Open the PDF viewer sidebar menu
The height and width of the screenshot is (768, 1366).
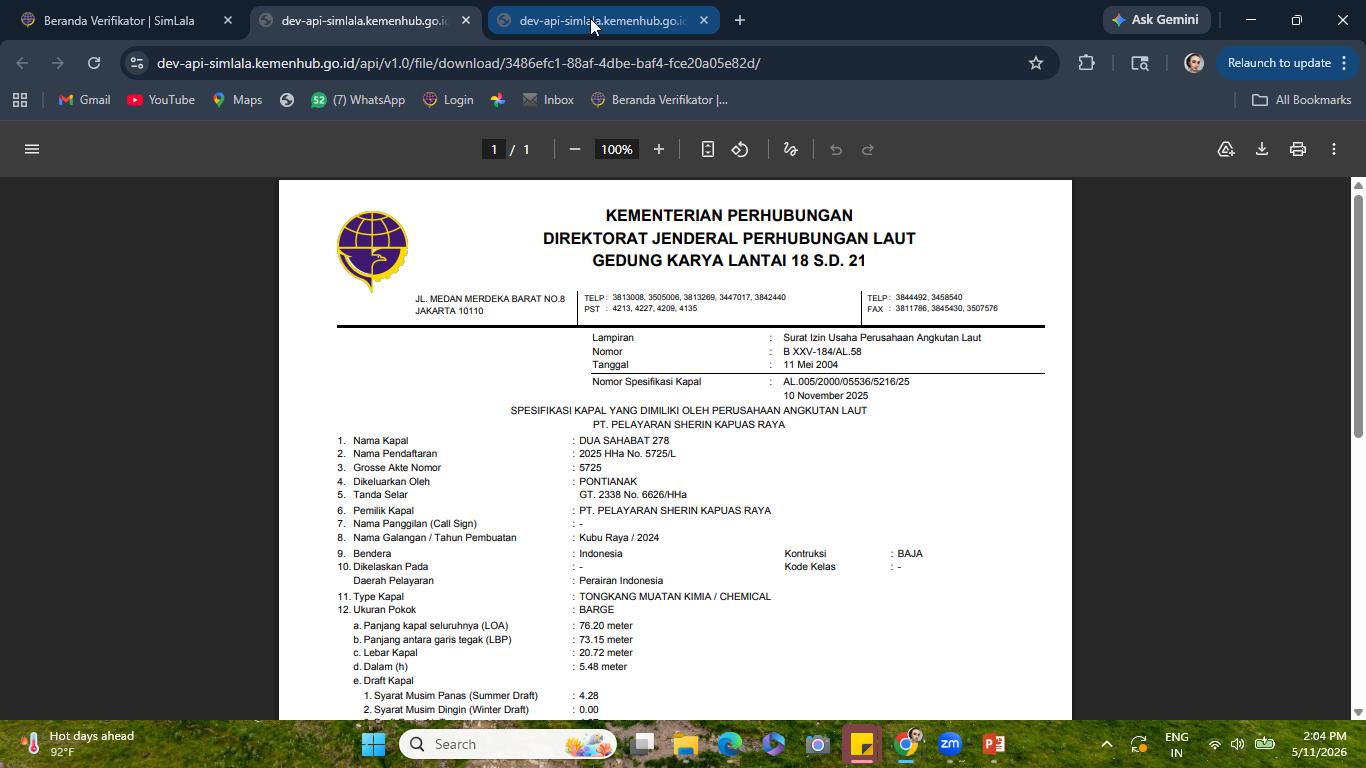[32, 149]
